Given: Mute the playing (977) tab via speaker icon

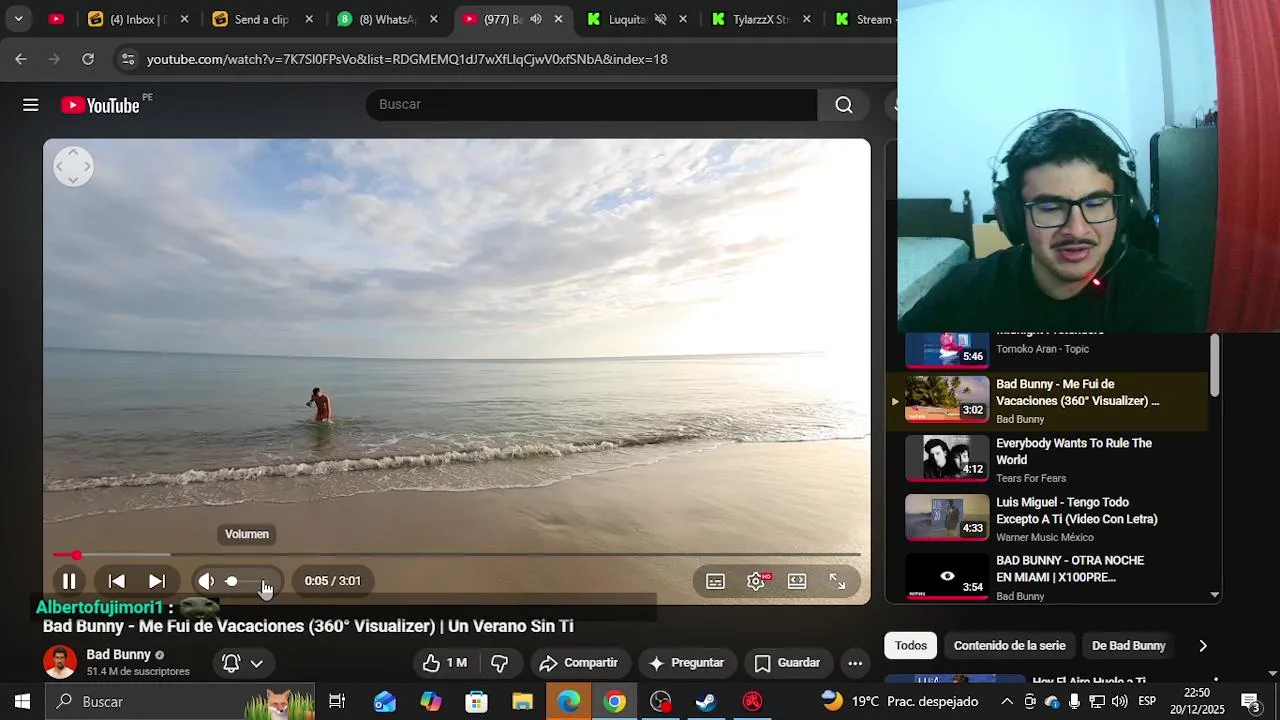Looking at the screenshot, I should tap(536, 19).
